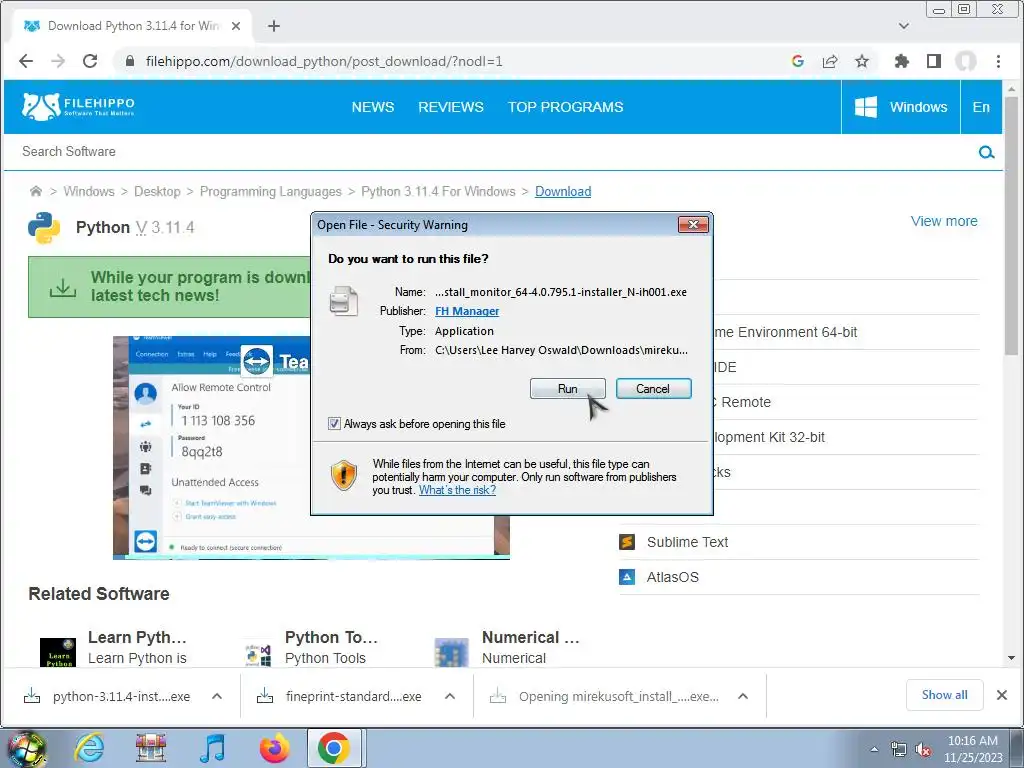This screenshot has width=1024, height=768.
Task: Click the Google icon in the address bar
Action: coord(797,61)
